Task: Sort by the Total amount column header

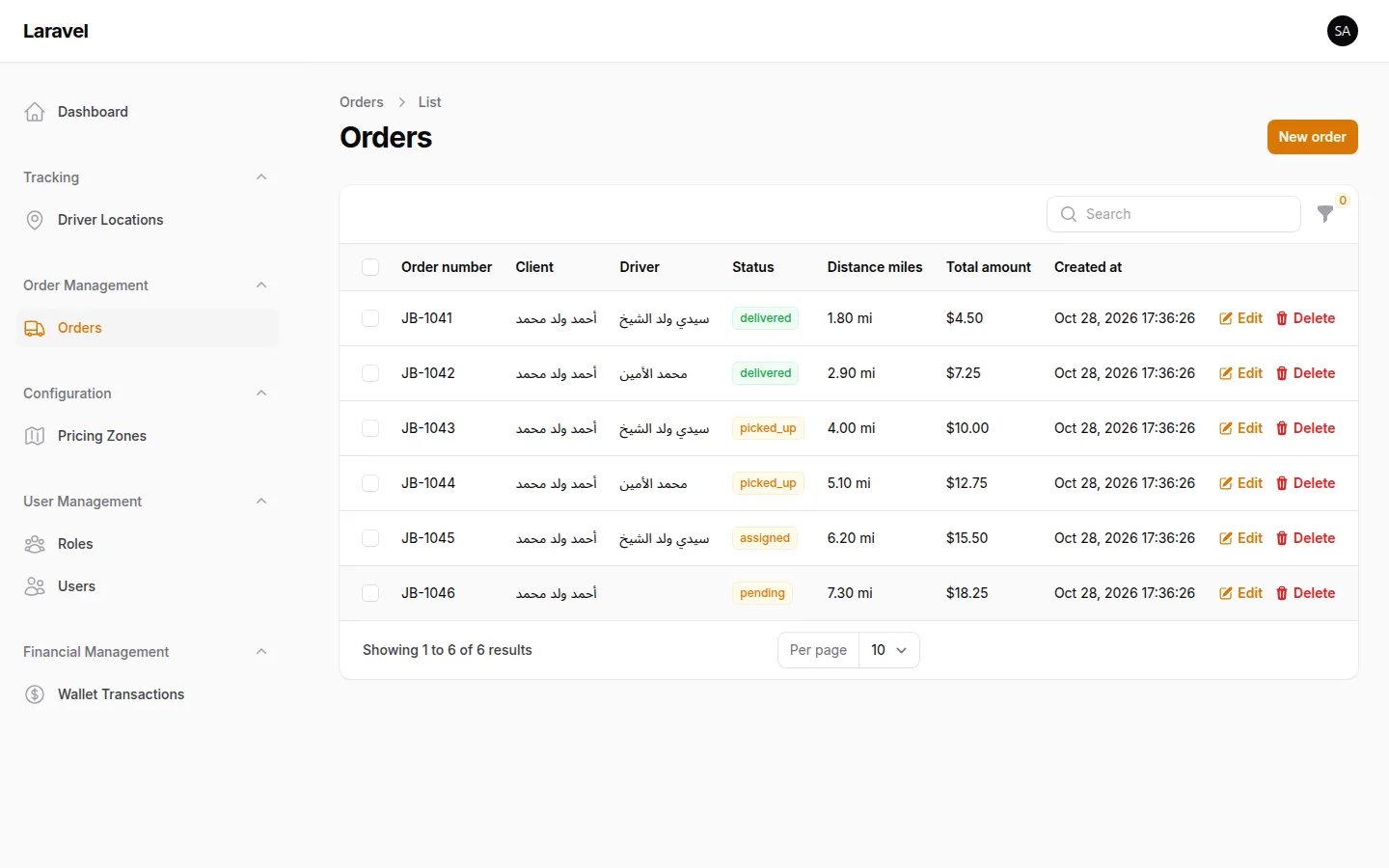Action: pos(988,267)
